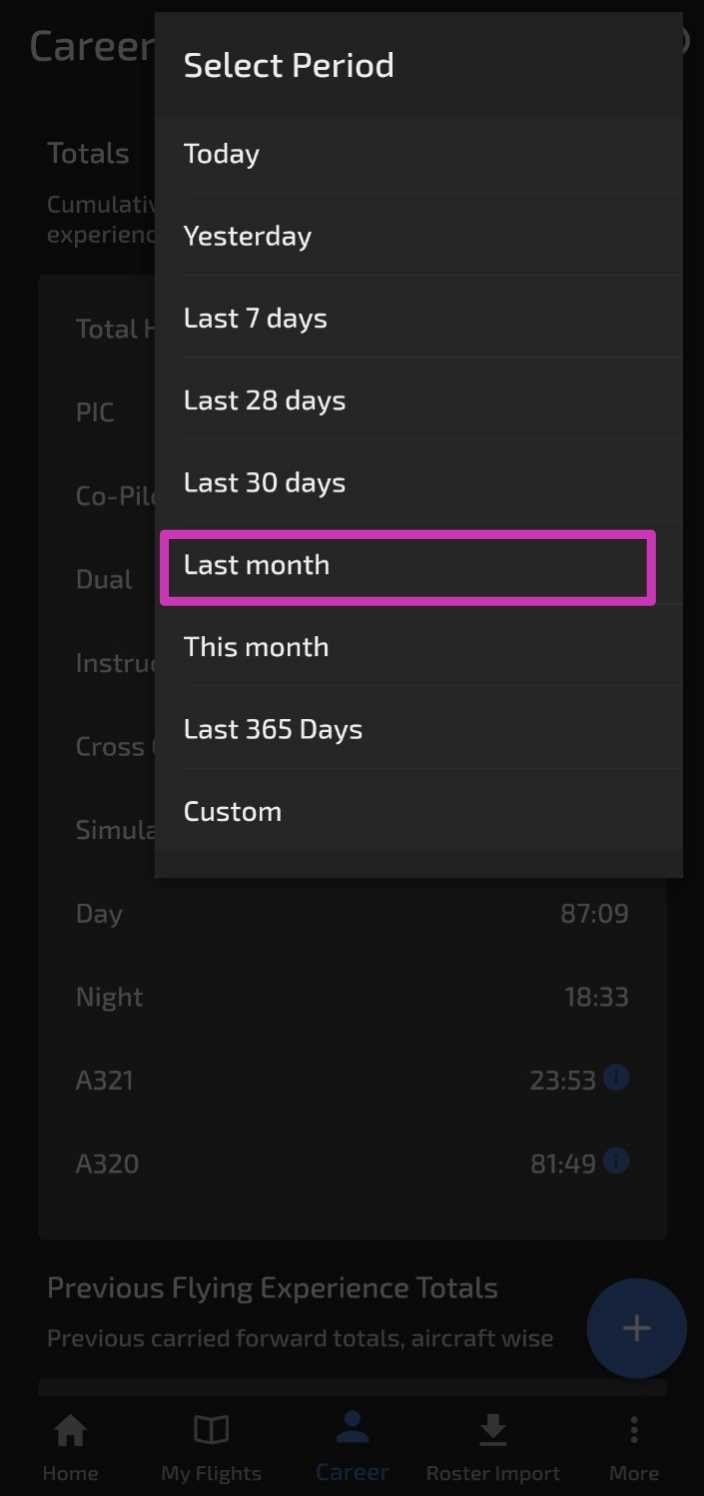Tap the Home icon in bottom navigation

pos(70,1431)
